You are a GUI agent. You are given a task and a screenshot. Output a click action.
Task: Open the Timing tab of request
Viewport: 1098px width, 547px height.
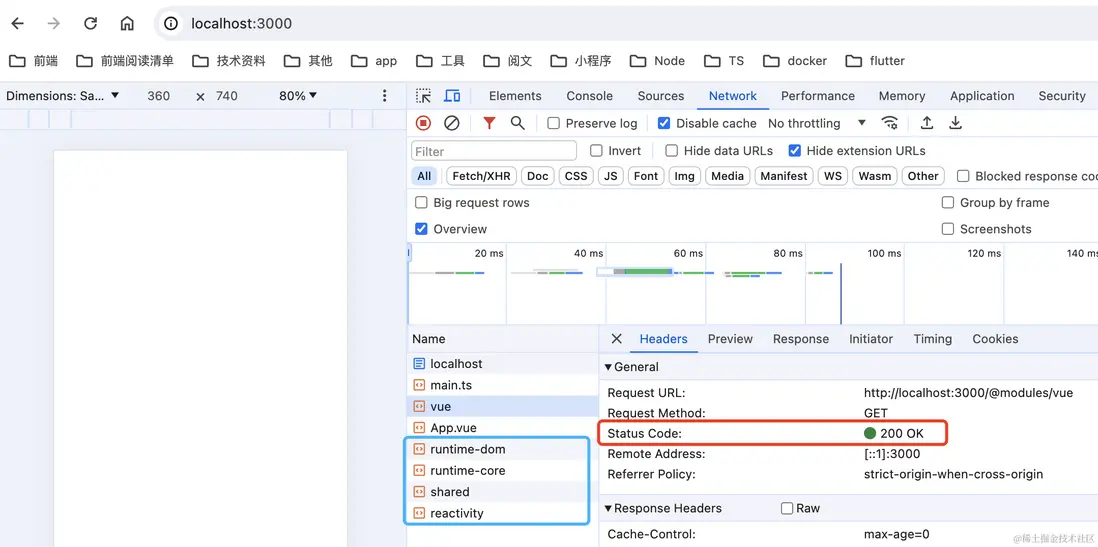pos(932,339)
